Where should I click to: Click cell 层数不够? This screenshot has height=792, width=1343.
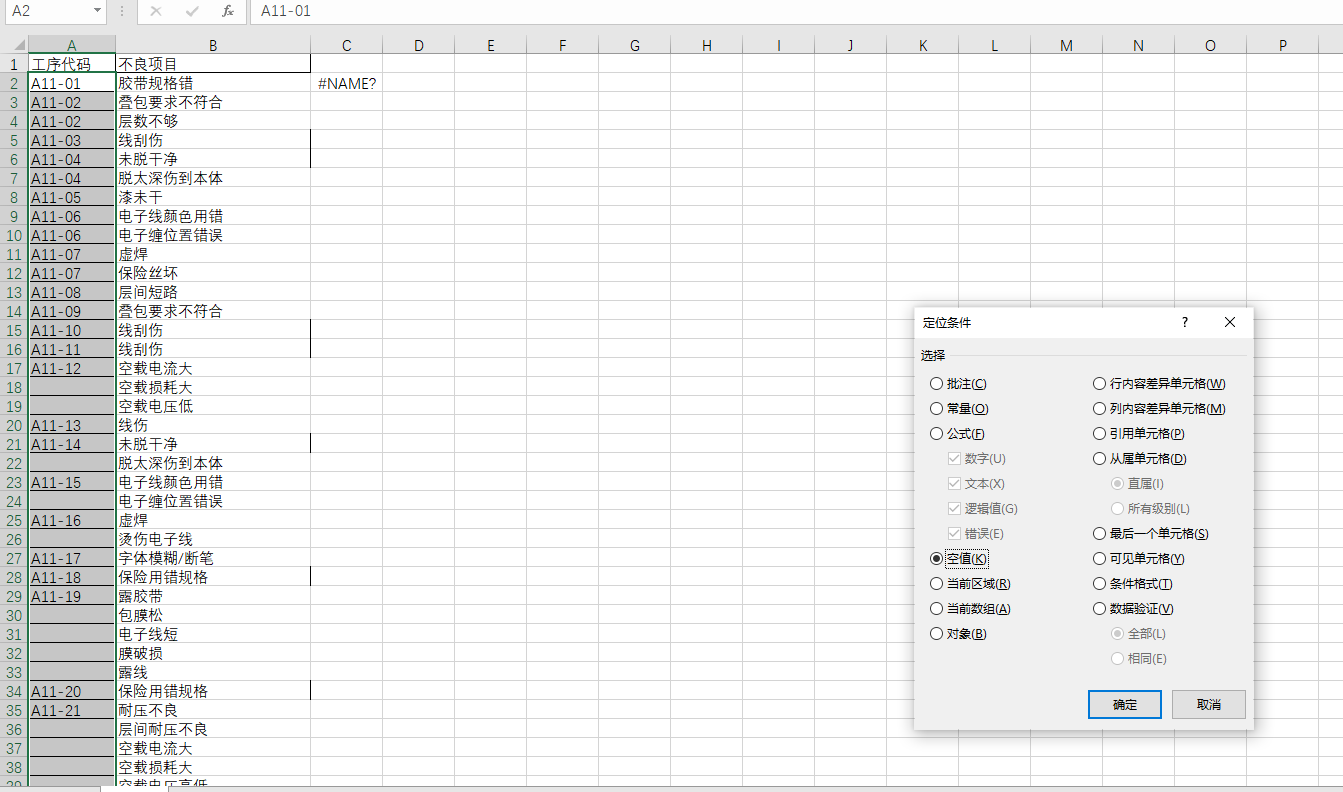(x=213, y=121)
